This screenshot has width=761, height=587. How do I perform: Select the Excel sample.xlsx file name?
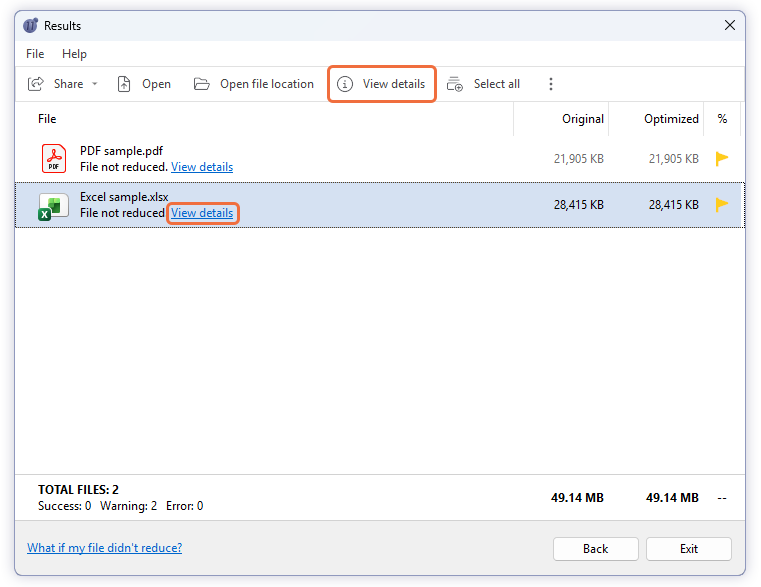click(124, 197)
